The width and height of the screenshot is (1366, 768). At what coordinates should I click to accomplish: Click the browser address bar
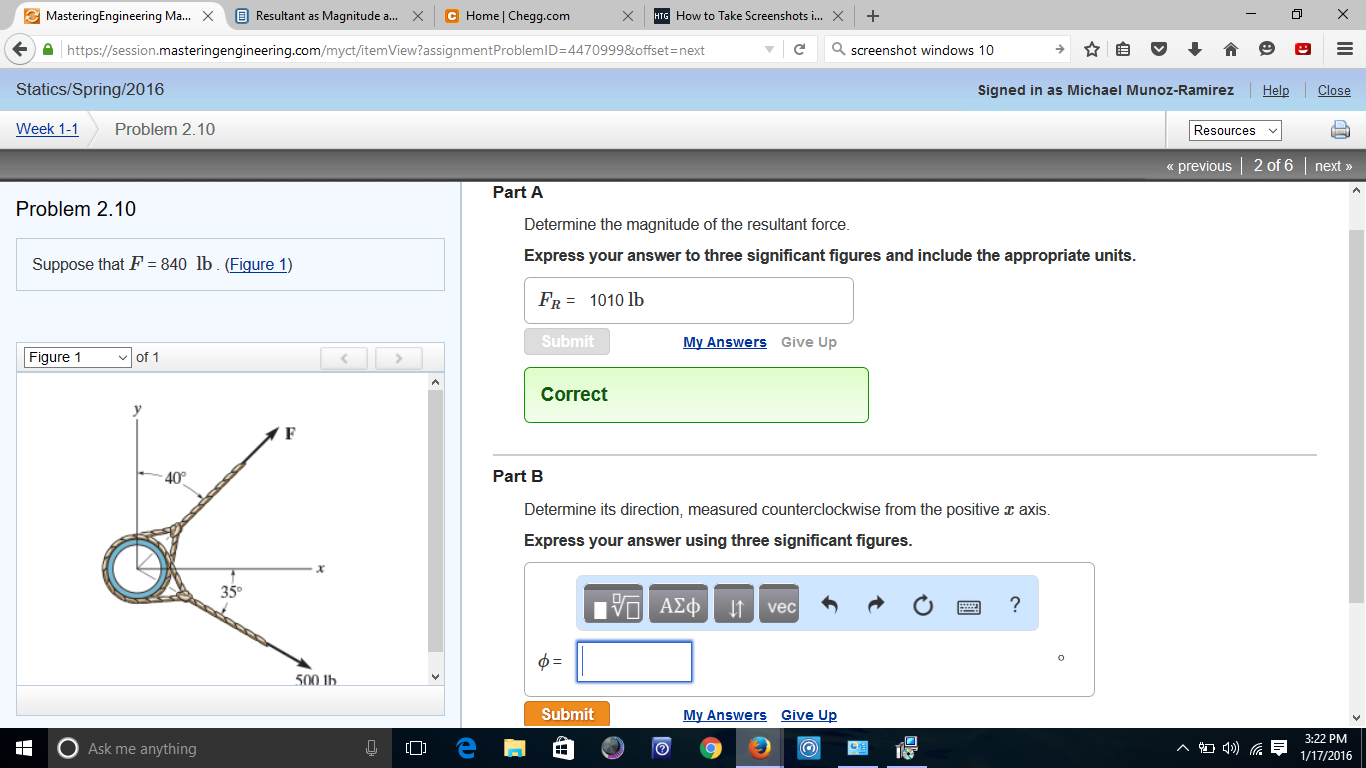410,50
